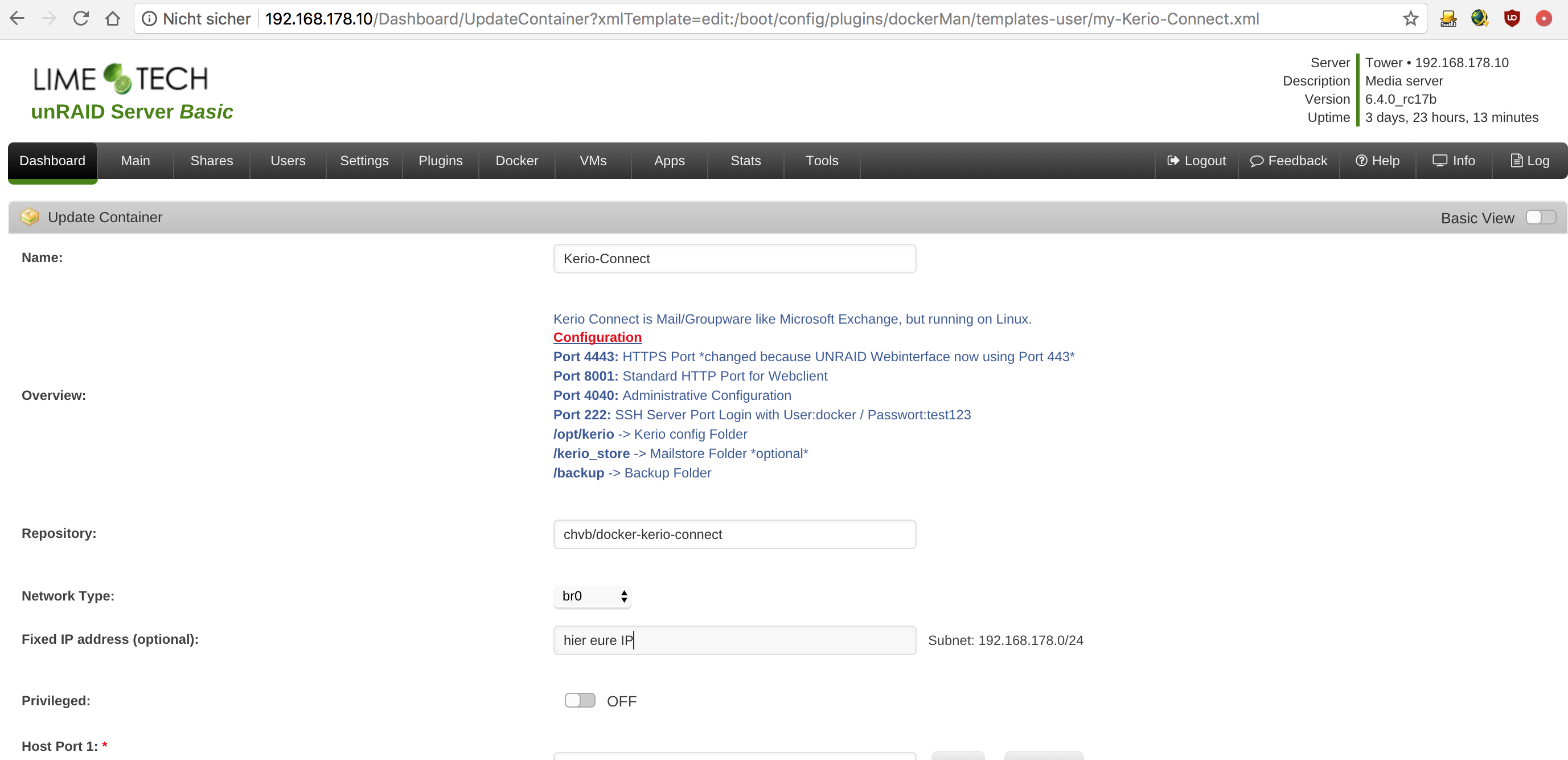Screen dimensions: 1568x760
Task: Open the Network Type dropdown
Action: point(592,596)
